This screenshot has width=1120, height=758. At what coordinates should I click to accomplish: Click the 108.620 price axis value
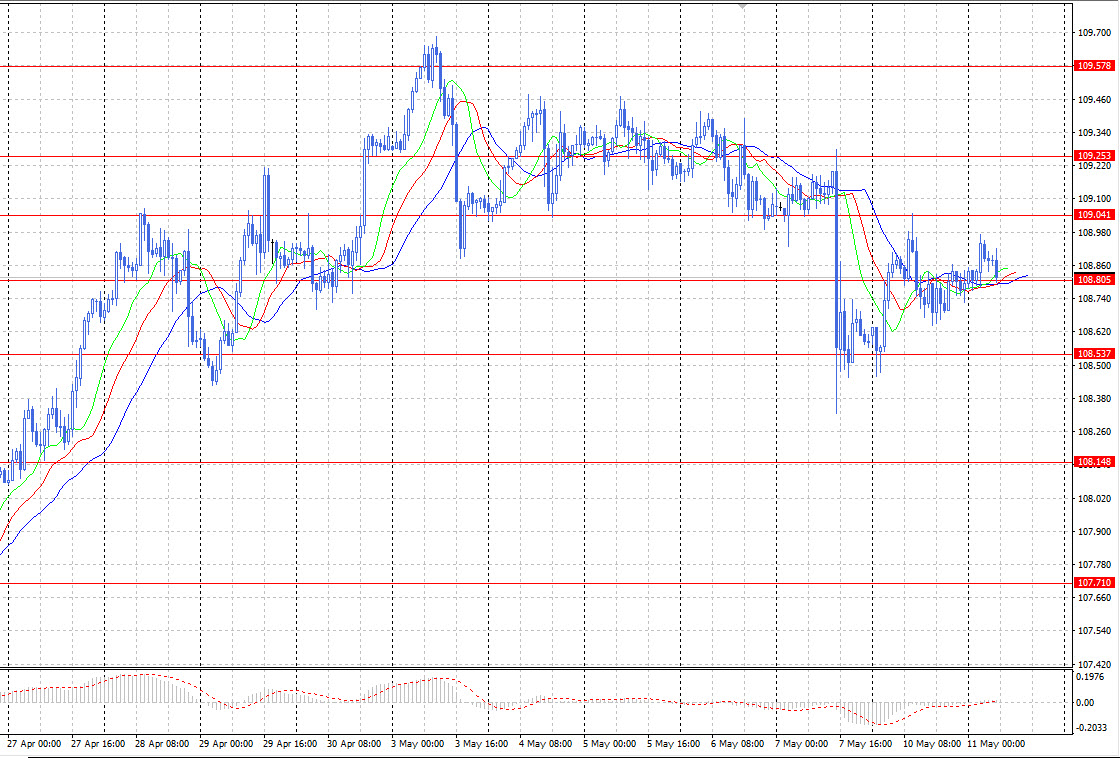[1094, 332]
